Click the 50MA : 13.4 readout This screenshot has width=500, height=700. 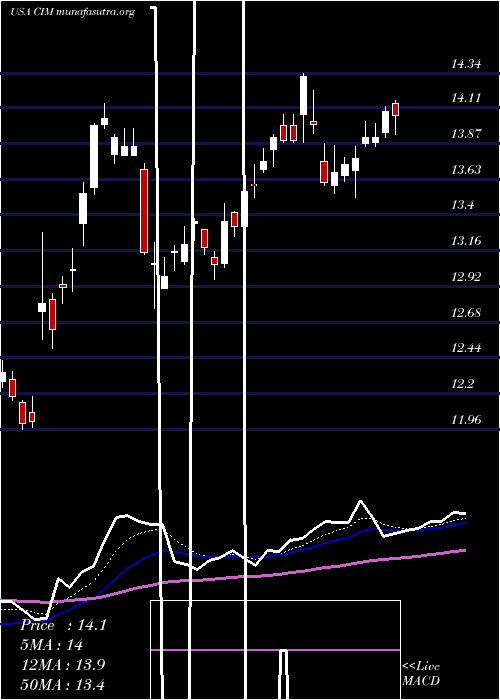[x=64, y=684]
